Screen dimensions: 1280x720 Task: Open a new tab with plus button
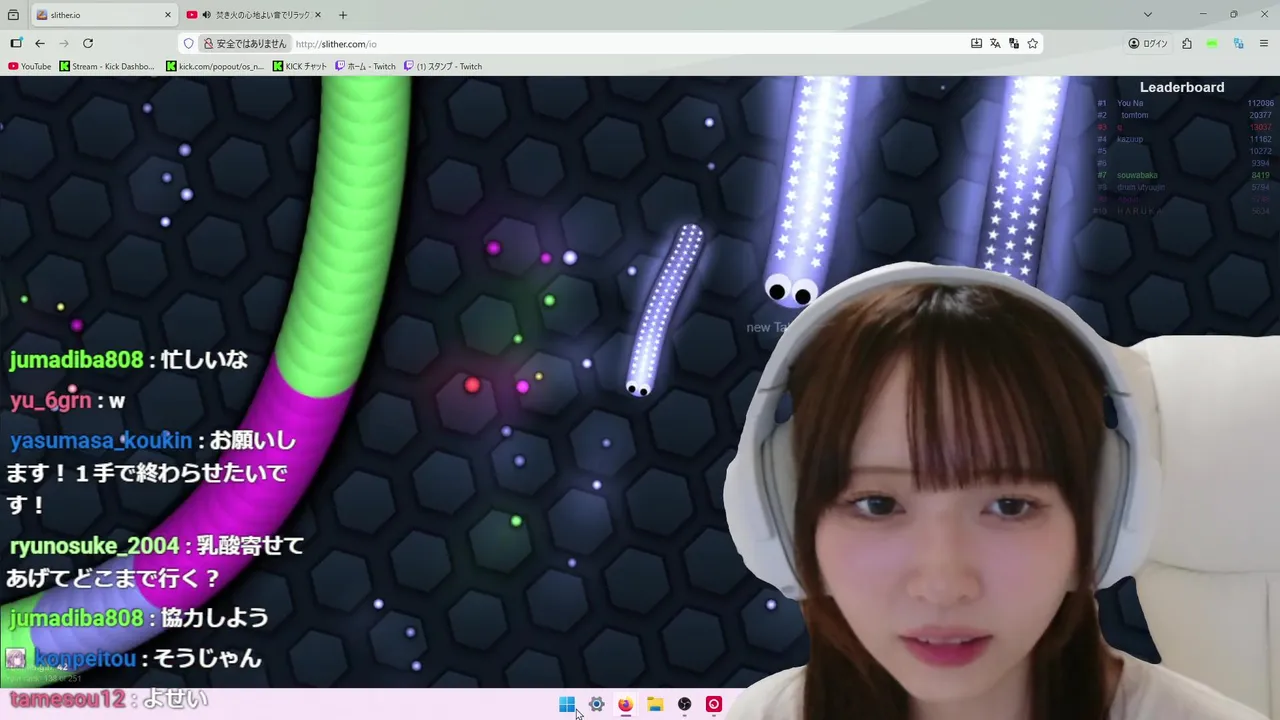(343, 15)
